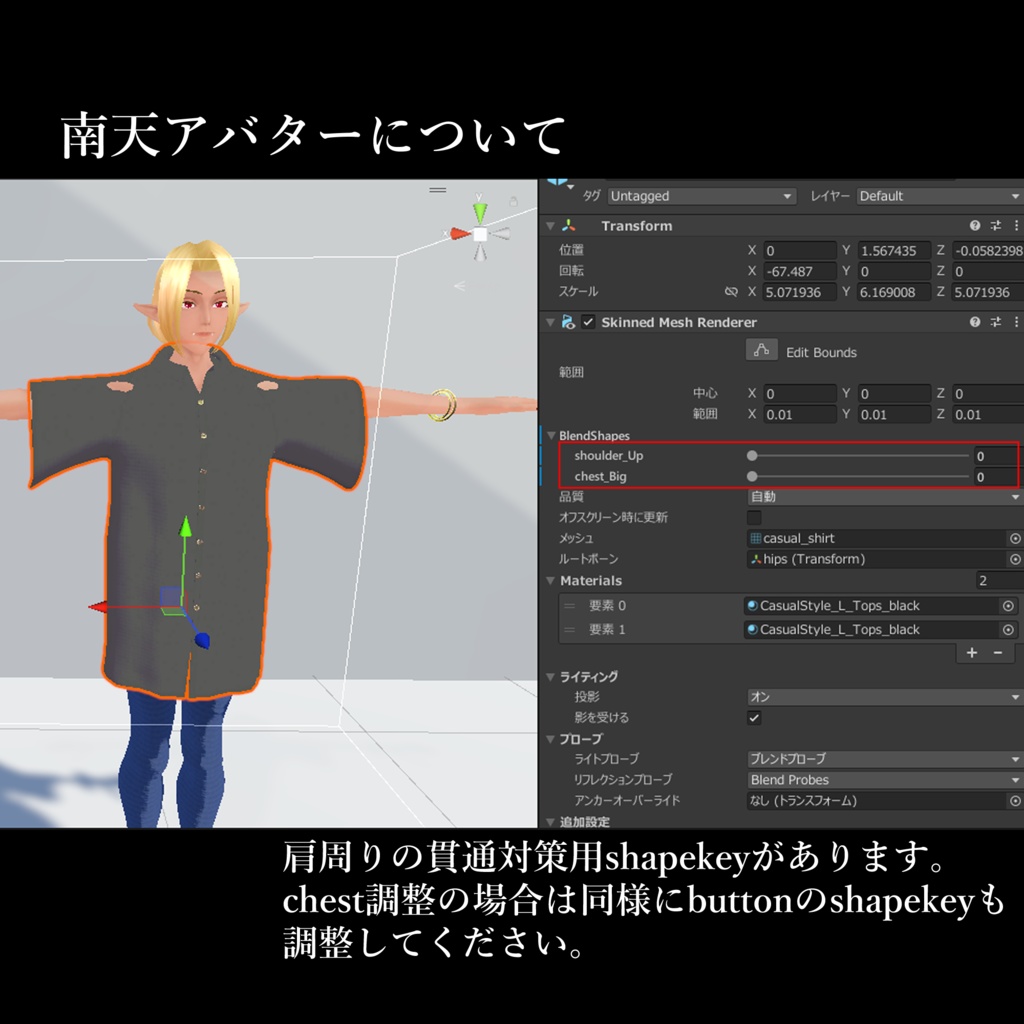The height and width of the screenshot is (1024, 1024).
Task: Click the drag handle of material element 0
Action: [x=569, y=606]
